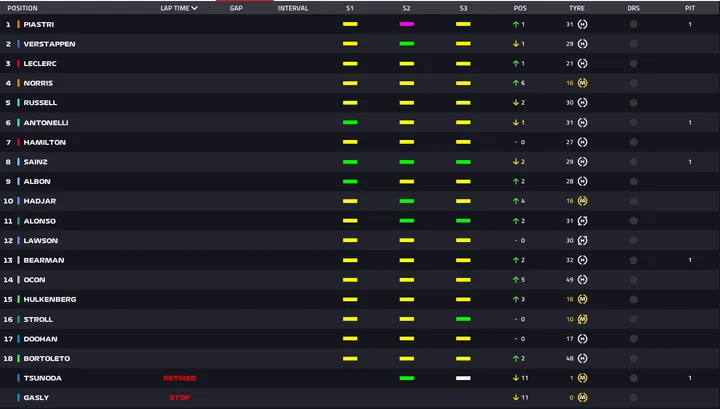The width and height of the screenshot is (720, 409).
Task: Click Bortoleto's green up arrow
Action: coord(516,359)
